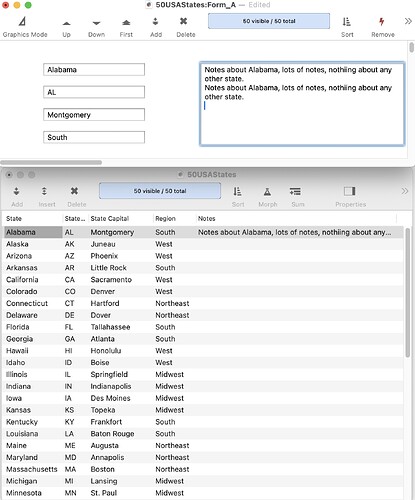This screenshot has width=415, height=500.
Task: Click the Remove lightning icon
Action: pyautogui.click(x=382, y=22)
